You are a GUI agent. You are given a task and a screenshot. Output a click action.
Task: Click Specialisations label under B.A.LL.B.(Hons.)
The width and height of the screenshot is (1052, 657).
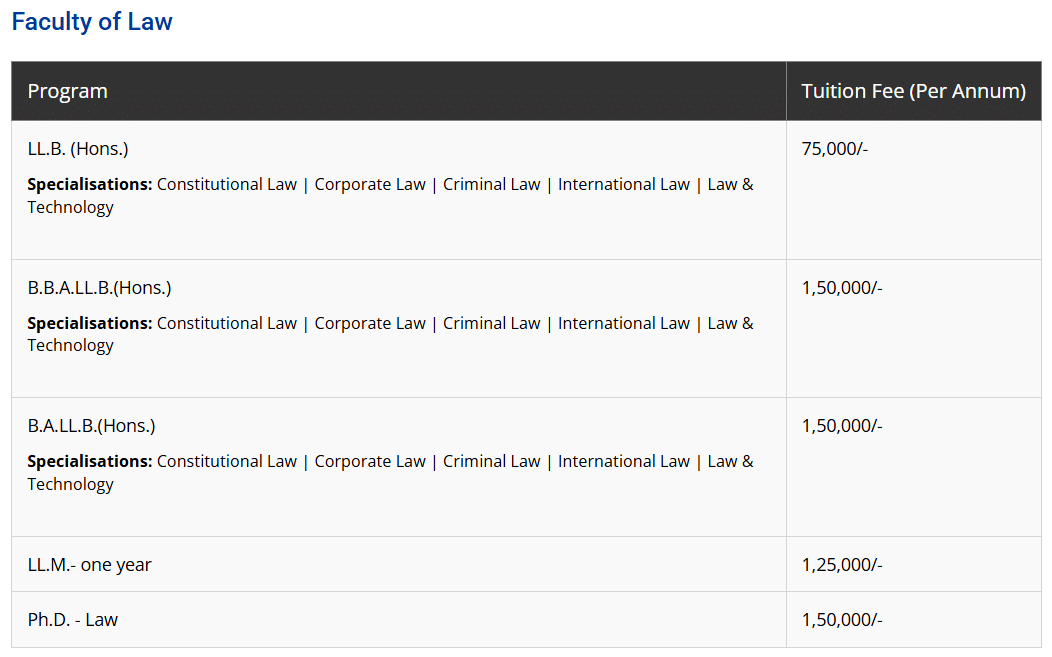[89, 461]
